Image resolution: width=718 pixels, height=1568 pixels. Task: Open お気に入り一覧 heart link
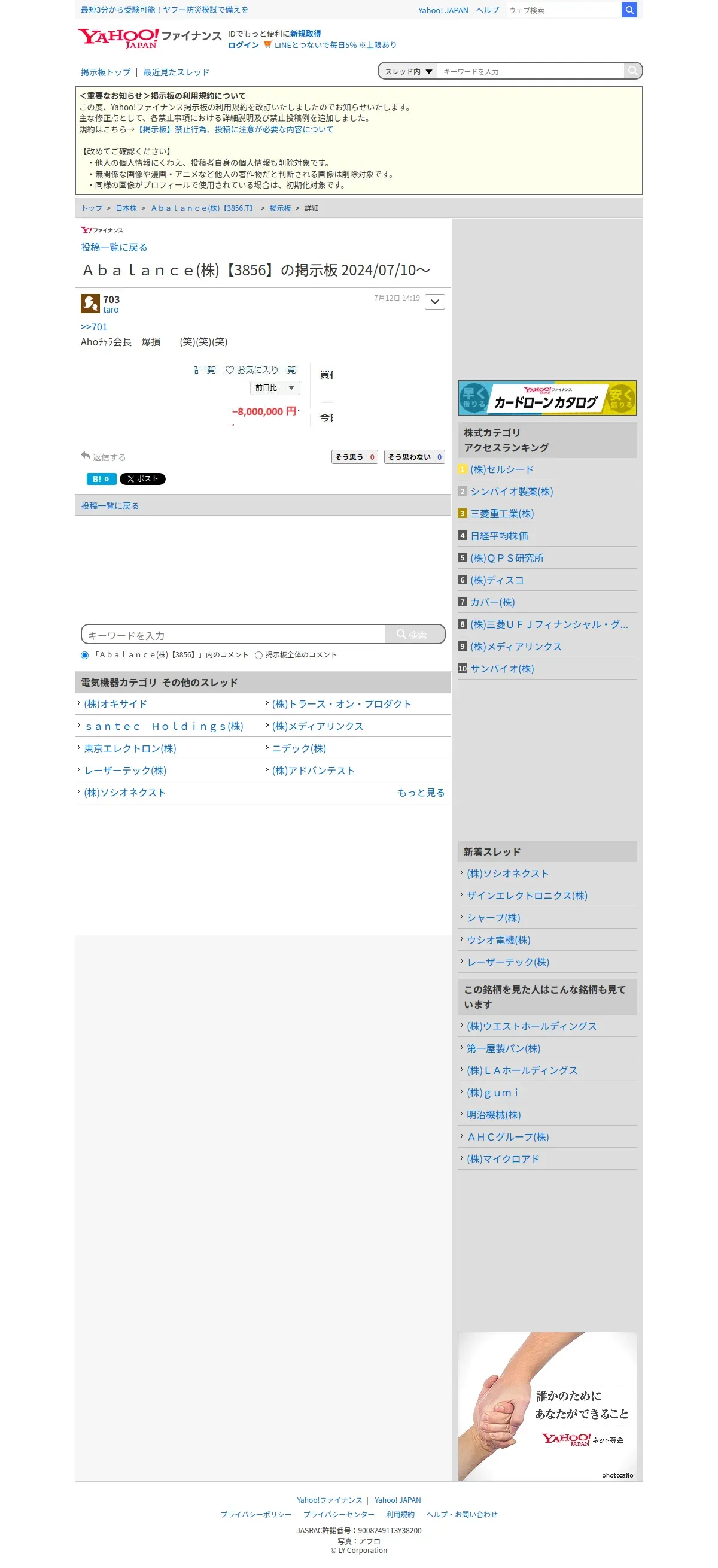260,370
